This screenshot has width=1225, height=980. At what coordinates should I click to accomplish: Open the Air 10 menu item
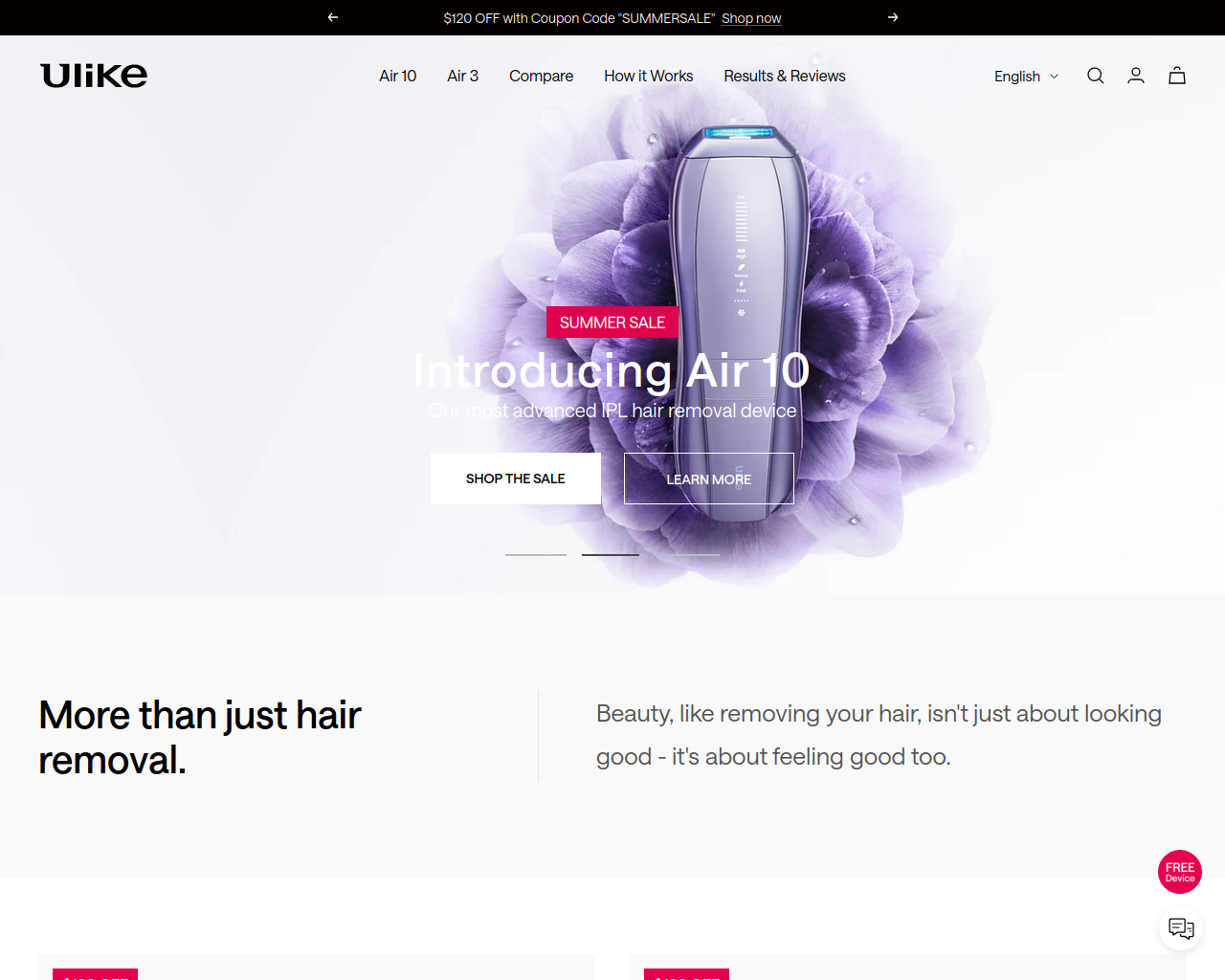coord(397,76)
